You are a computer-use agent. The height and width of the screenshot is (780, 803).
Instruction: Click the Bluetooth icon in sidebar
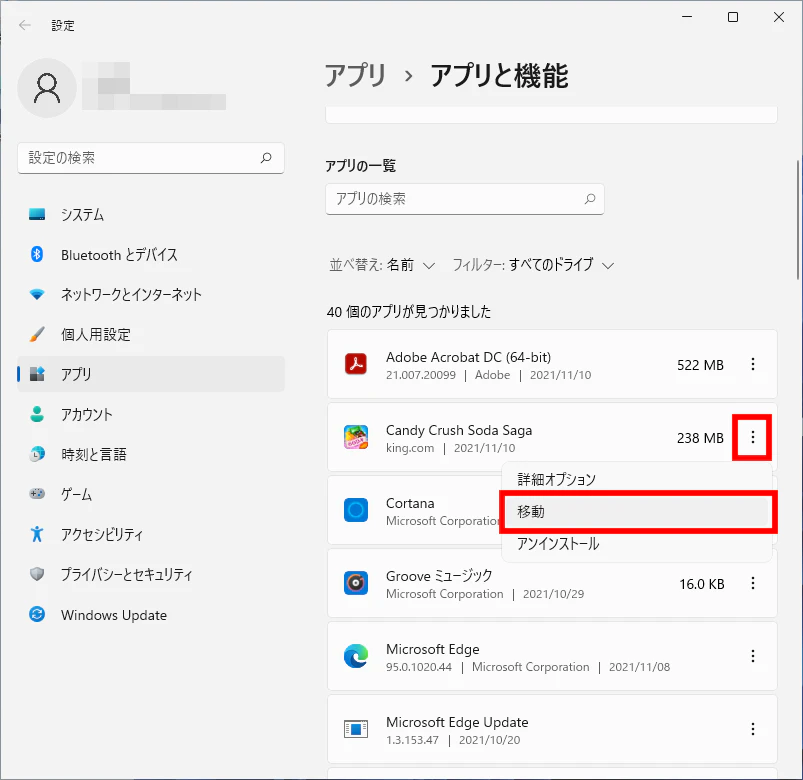pyautogui.click(x=37, y=254)
